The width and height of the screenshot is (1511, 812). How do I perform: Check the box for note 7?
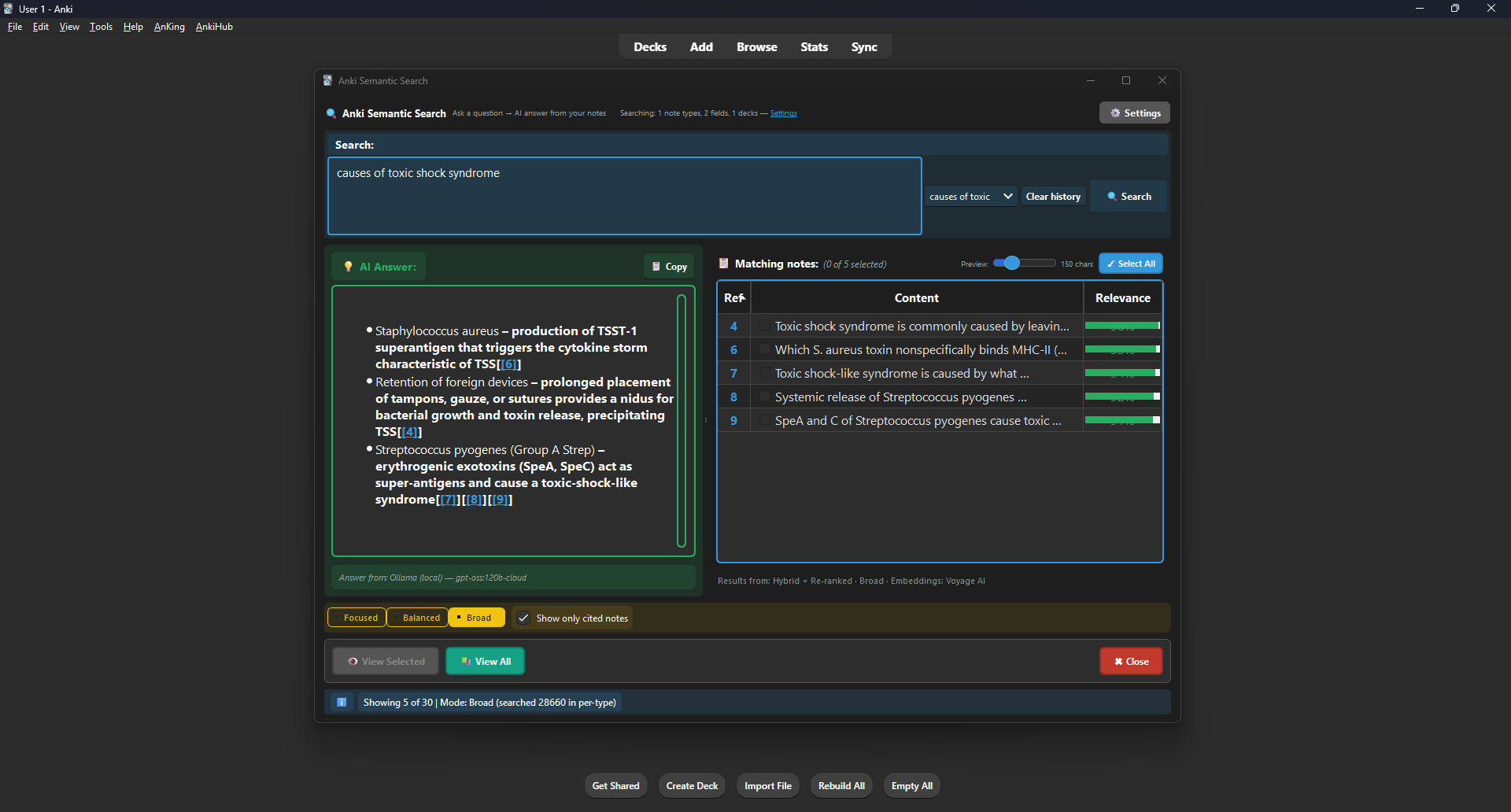(x=764, y=373)
